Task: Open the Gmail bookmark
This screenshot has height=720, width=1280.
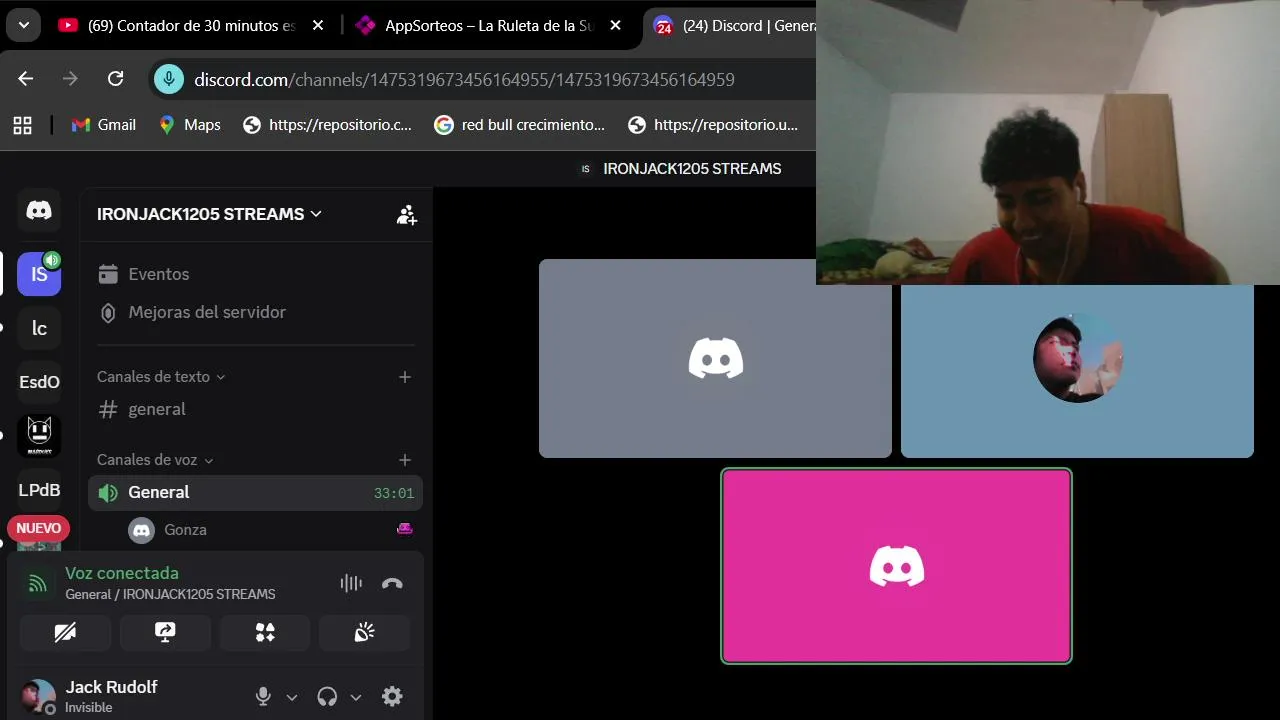Action: 103,125
